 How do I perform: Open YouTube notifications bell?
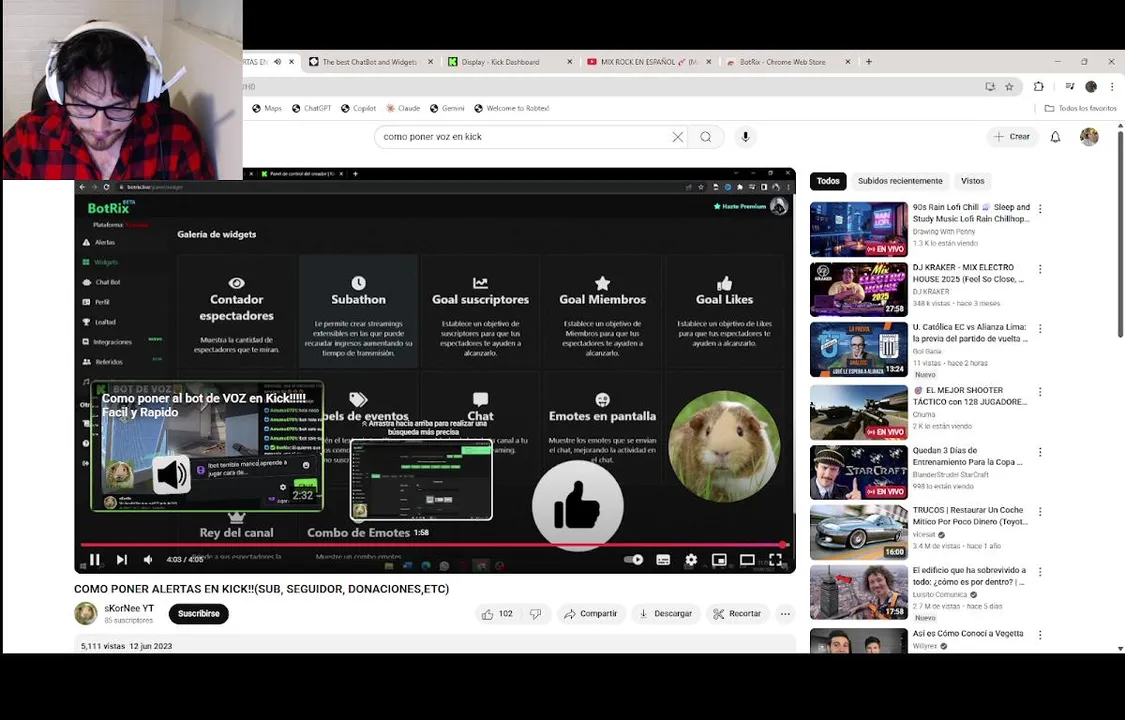click(x=1055, y=137)
